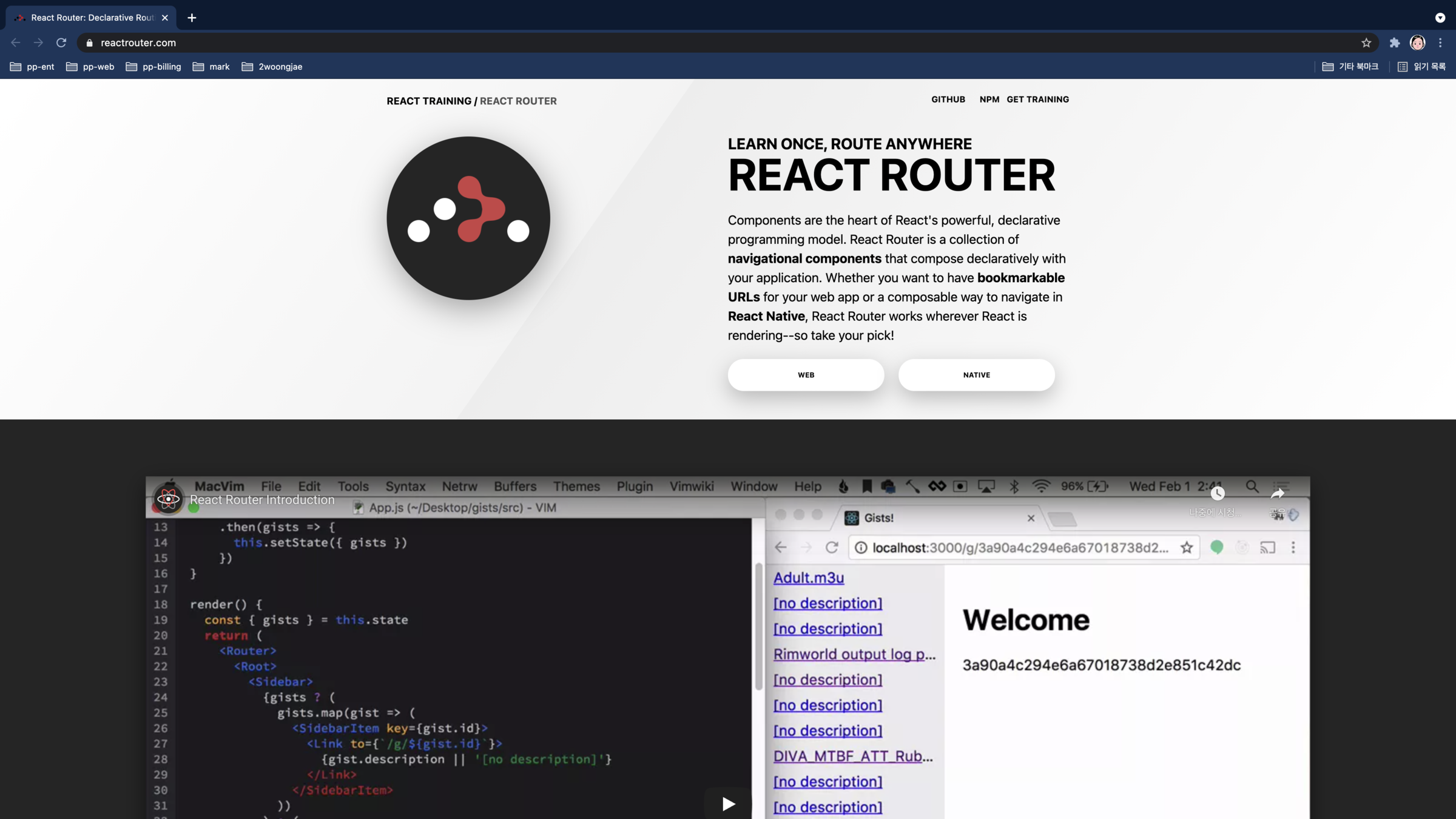Open the Chrome three-dot menu

coord(1440,42)
